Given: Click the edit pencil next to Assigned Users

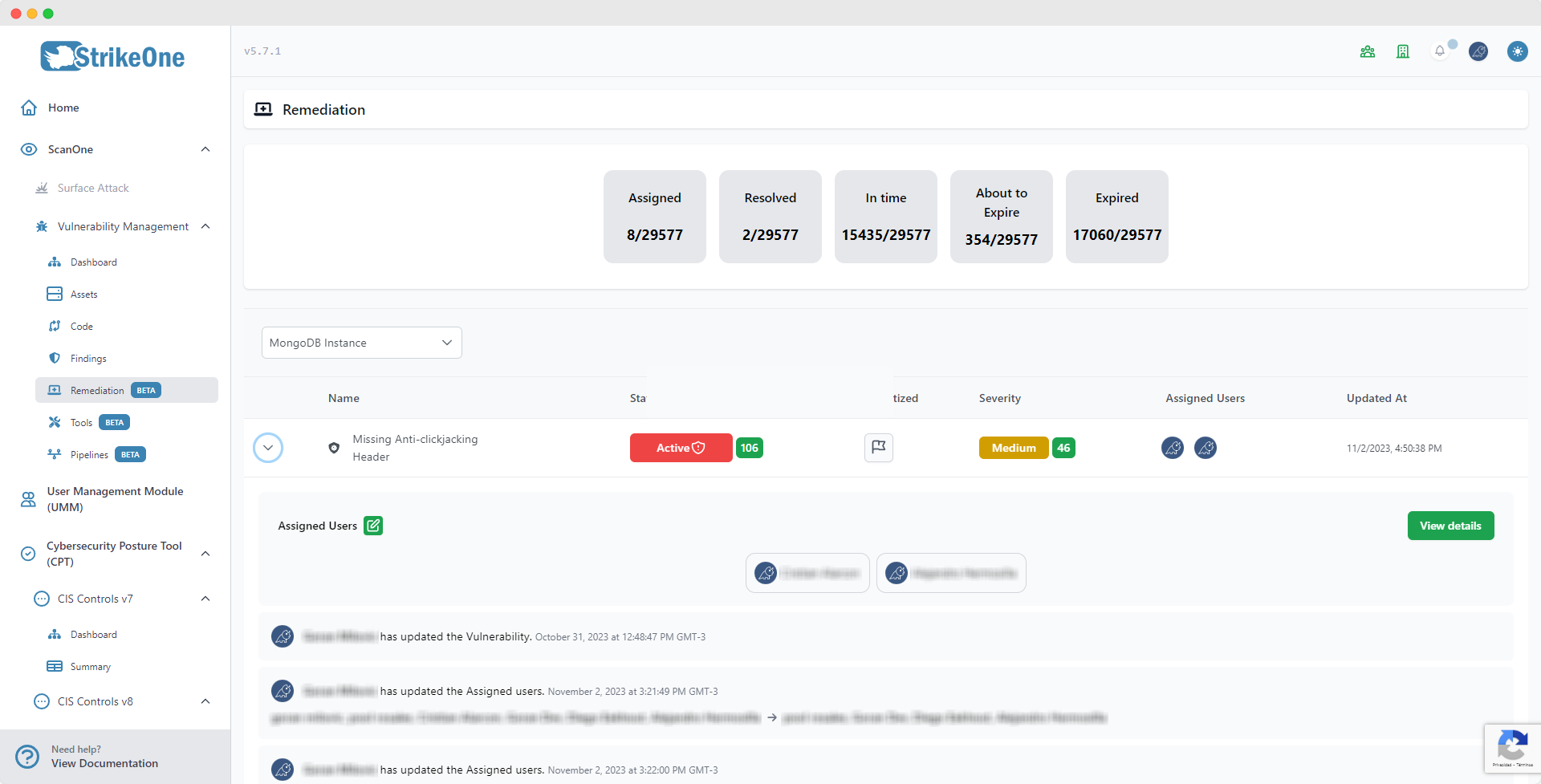Looking at the screenshot, I should [x=373, y=526].
